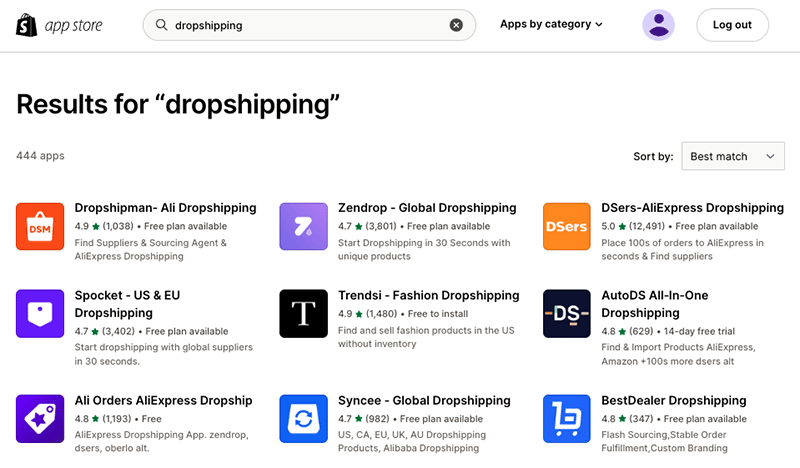Click the Log out button
Viewport: 800px width, 468px height.
732,24
